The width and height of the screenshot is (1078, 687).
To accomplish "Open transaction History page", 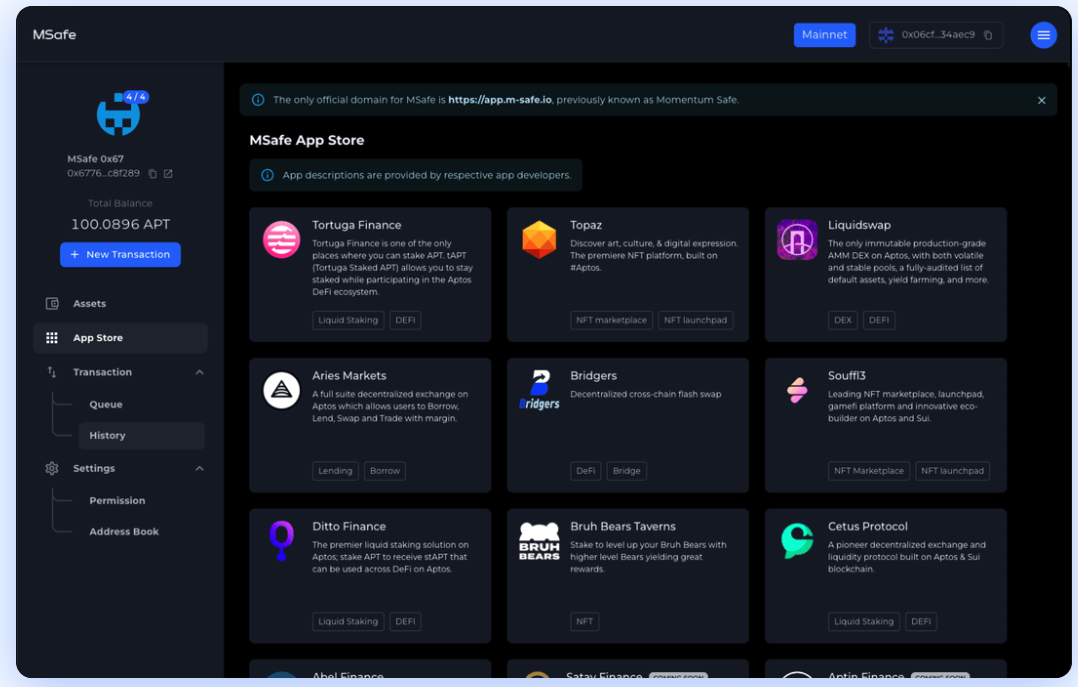I will point(107,436).
